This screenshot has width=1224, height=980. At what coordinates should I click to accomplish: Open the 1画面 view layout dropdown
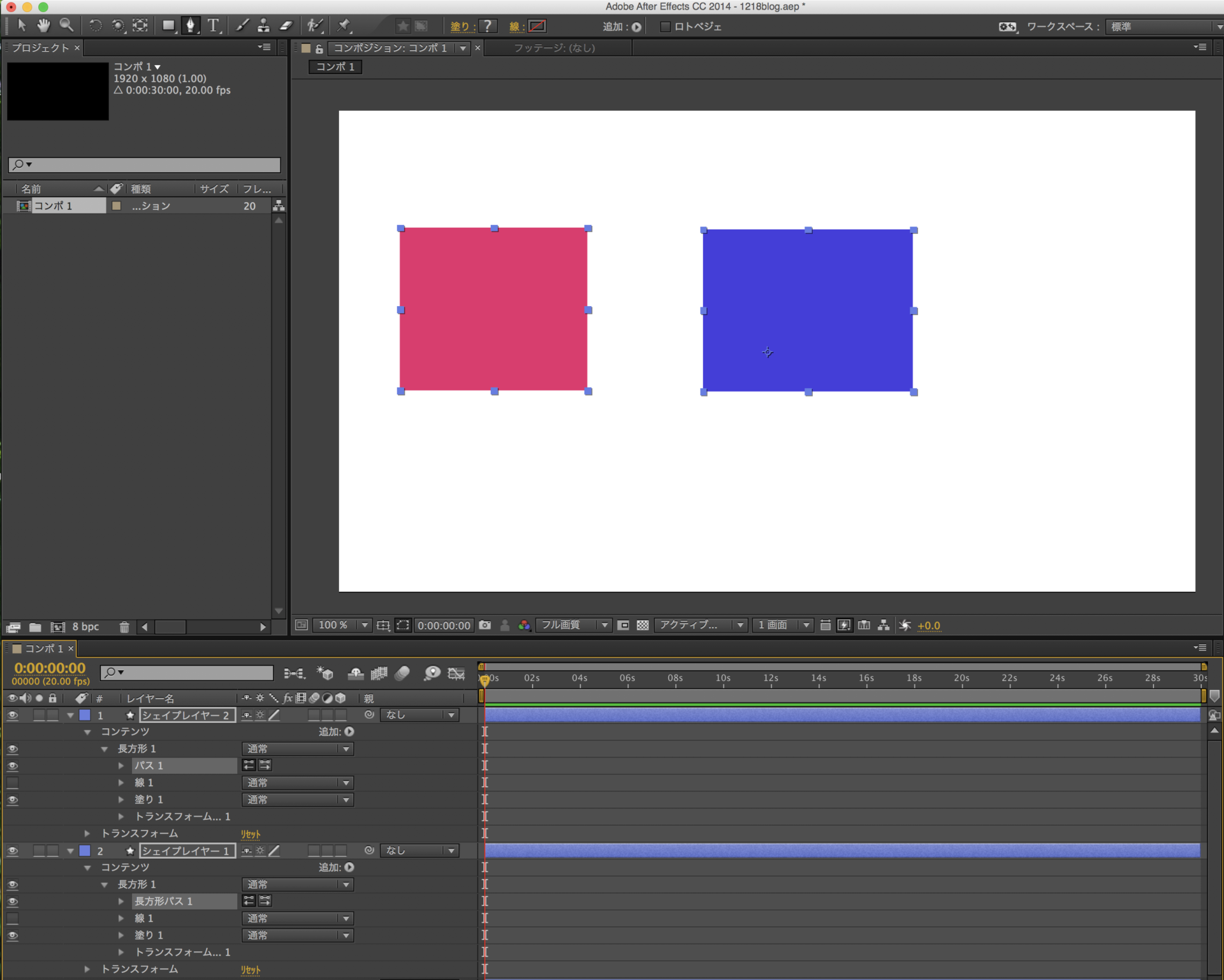[x=783, y=625]
